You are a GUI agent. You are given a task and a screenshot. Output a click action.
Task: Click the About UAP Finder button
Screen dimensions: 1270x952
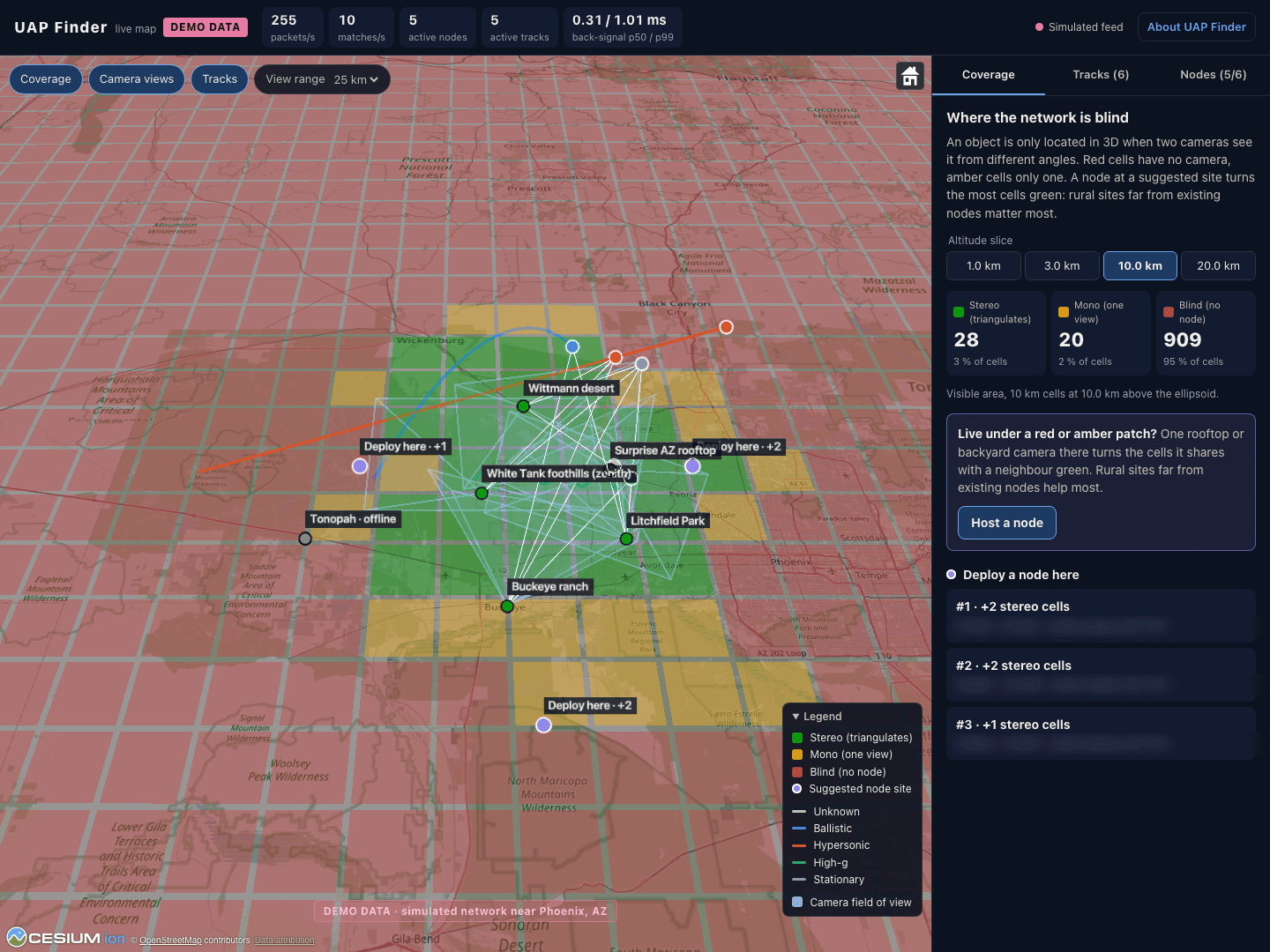click(x=1196, y=27)
